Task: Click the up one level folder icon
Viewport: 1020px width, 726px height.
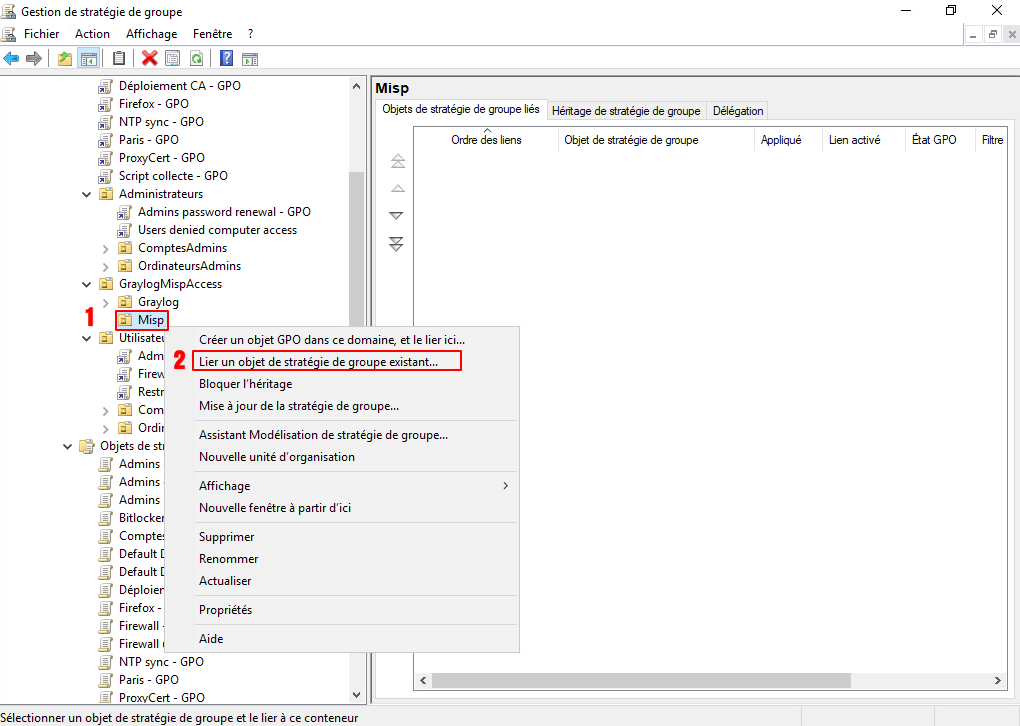Action: pos(65,58)
